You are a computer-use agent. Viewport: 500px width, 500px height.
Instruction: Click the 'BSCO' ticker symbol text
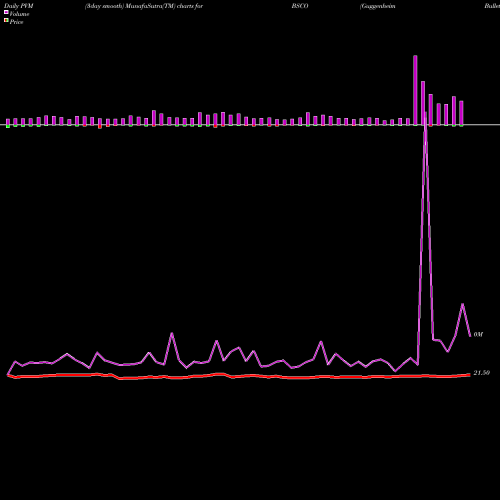coord(300,6)
